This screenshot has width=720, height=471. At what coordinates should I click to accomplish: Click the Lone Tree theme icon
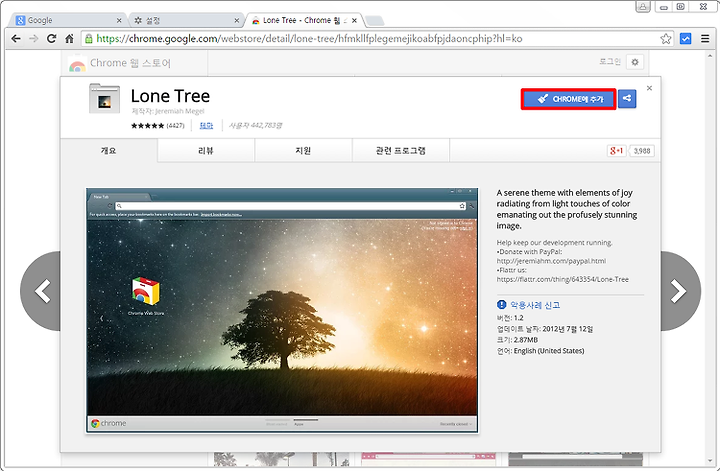coord(104,98)
